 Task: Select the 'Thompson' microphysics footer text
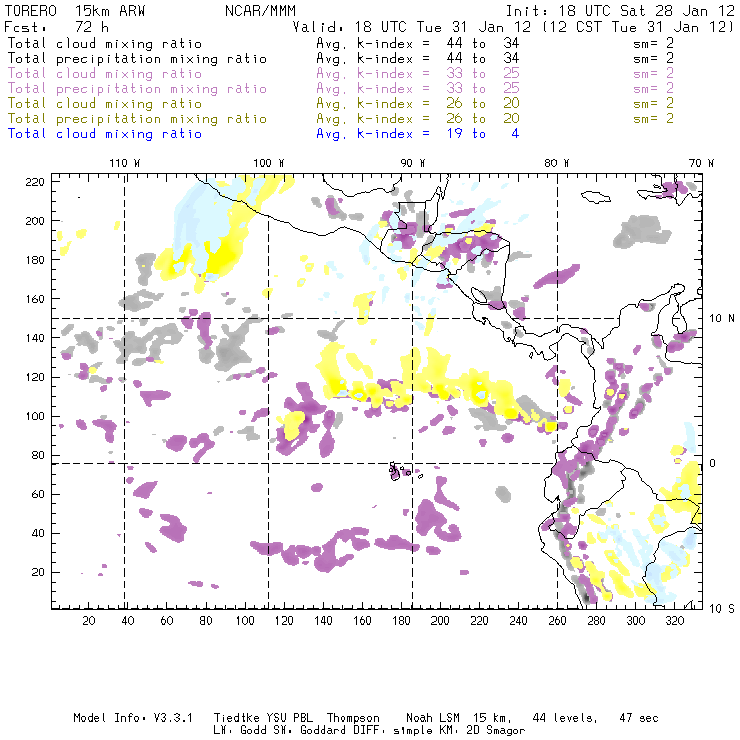353,718
